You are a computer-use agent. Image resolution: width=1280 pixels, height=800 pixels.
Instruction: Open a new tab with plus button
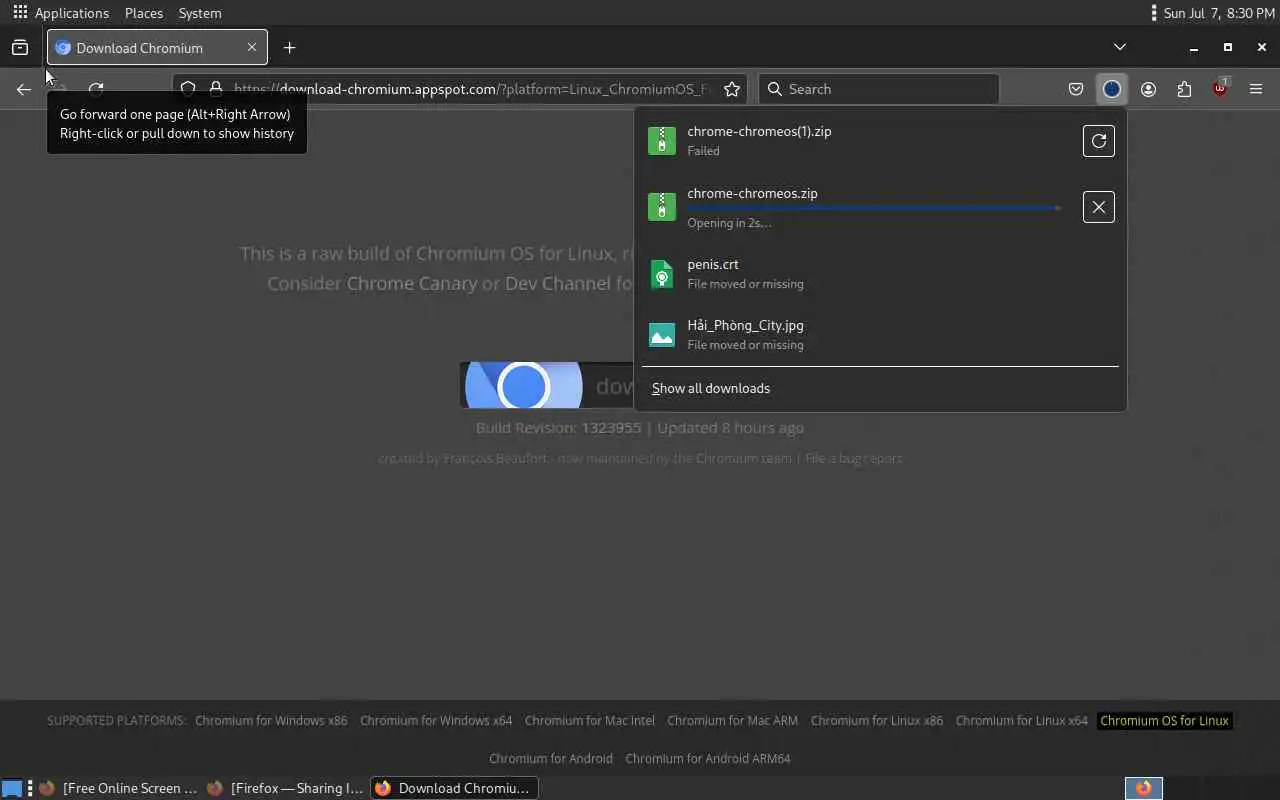click(289, 48)
